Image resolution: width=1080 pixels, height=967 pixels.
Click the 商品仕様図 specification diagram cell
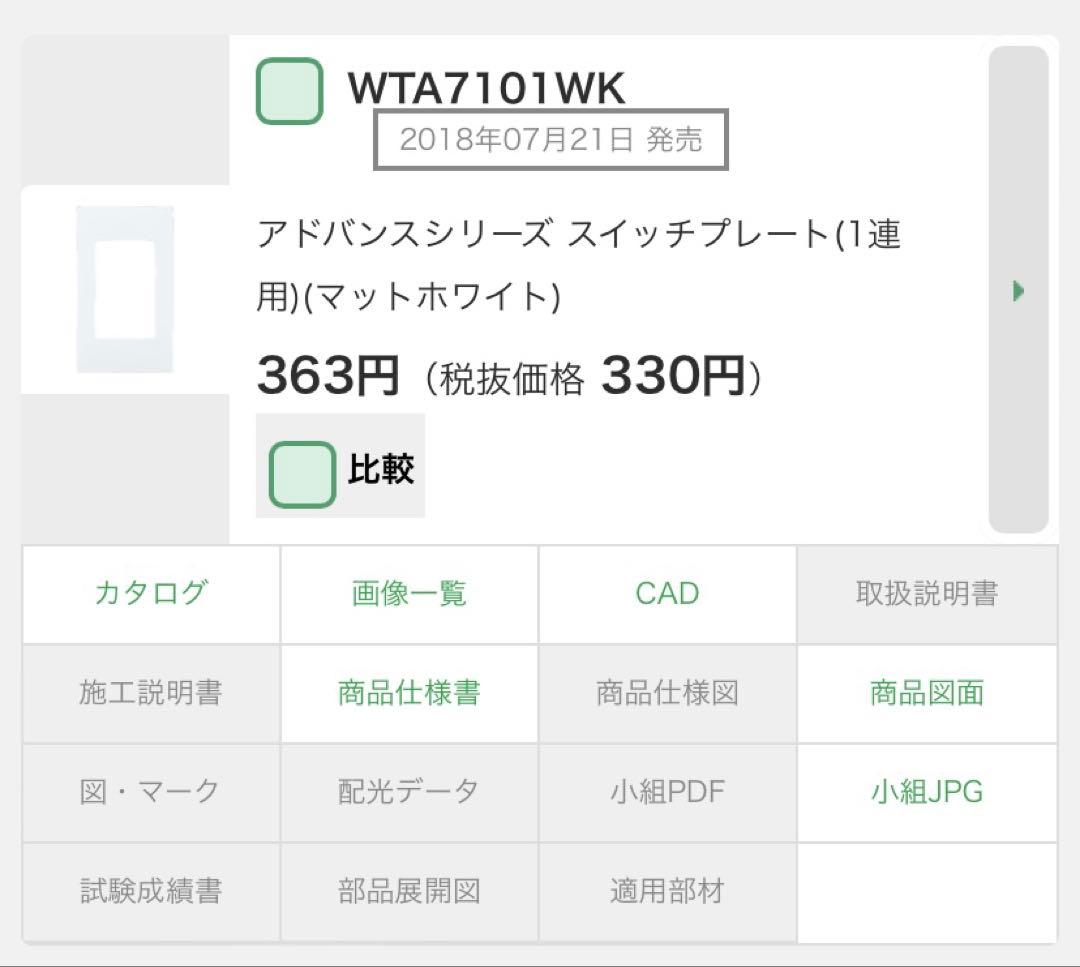[667, 693]
